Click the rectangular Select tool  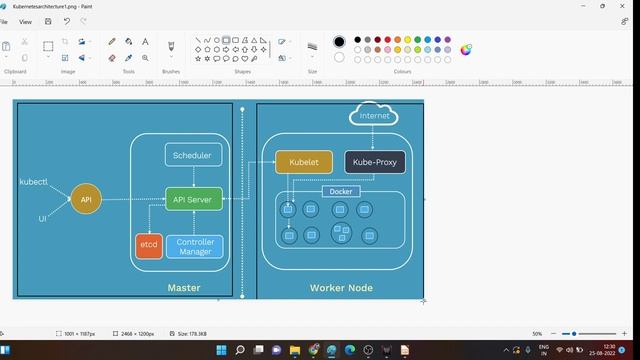coord(48,46)
